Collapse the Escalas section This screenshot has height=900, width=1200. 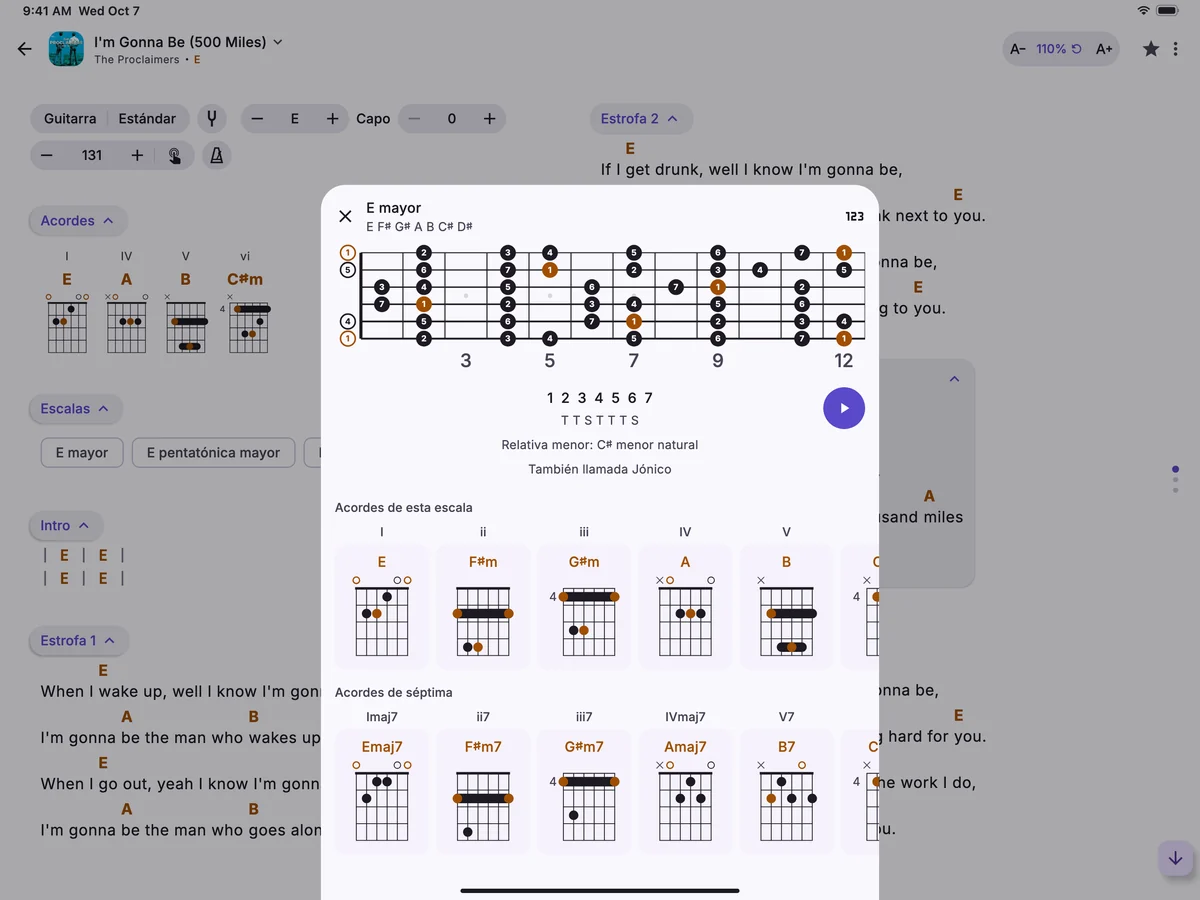(x=75, y=409)
